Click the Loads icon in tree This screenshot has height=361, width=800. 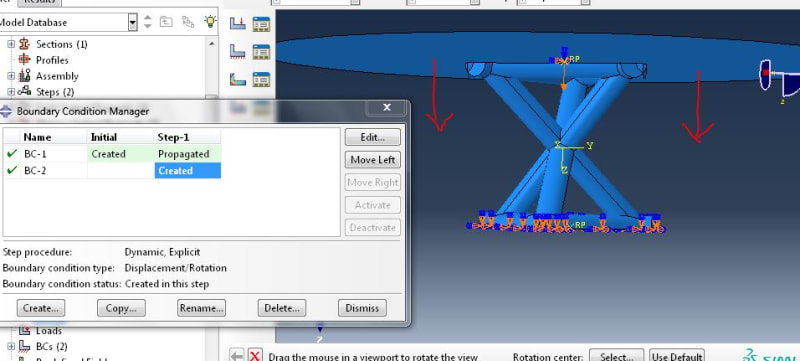(24, 331)
